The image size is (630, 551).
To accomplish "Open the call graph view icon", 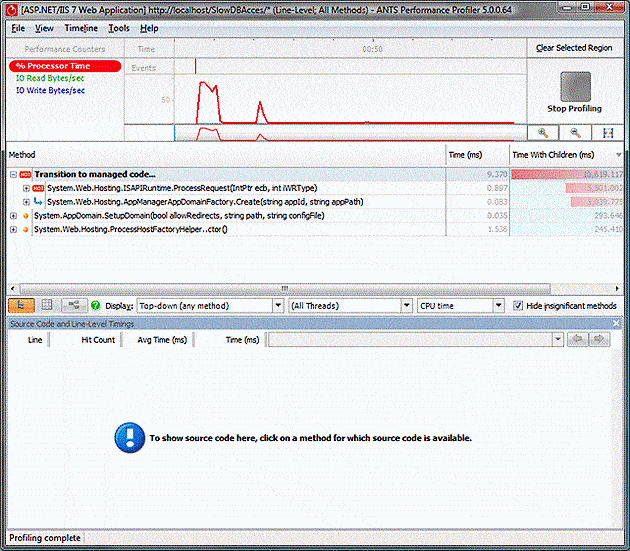I will click(x=74, y=306).
